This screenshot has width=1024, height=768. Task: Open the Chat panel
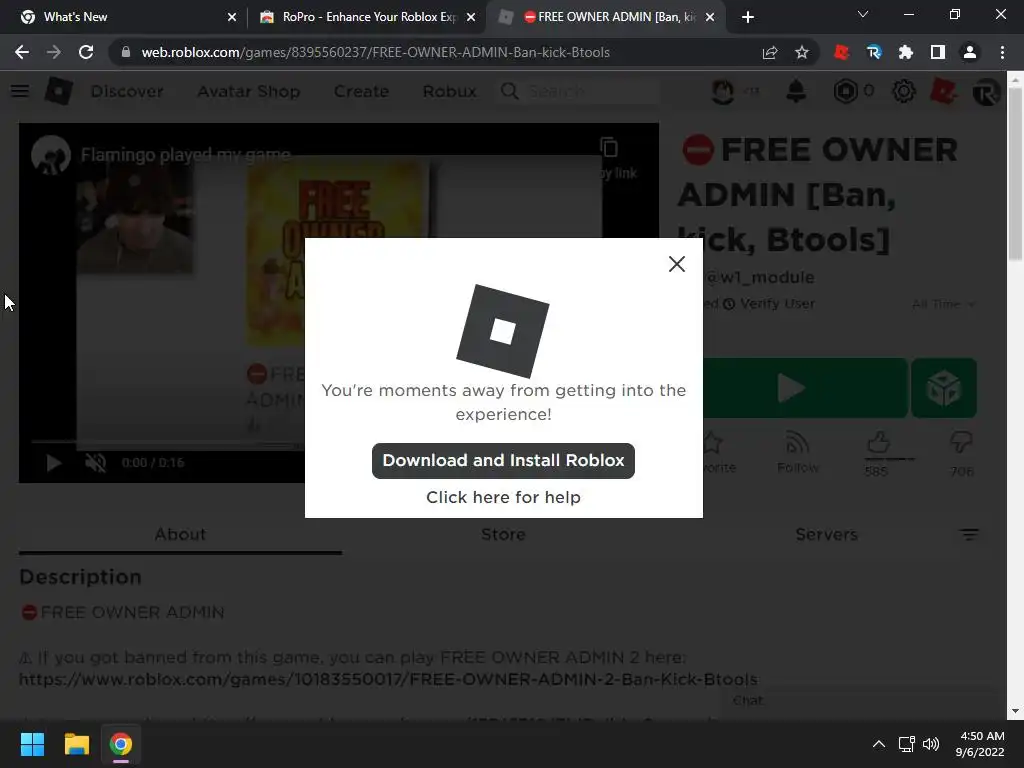pyautogui.click(x=748, y=701)
